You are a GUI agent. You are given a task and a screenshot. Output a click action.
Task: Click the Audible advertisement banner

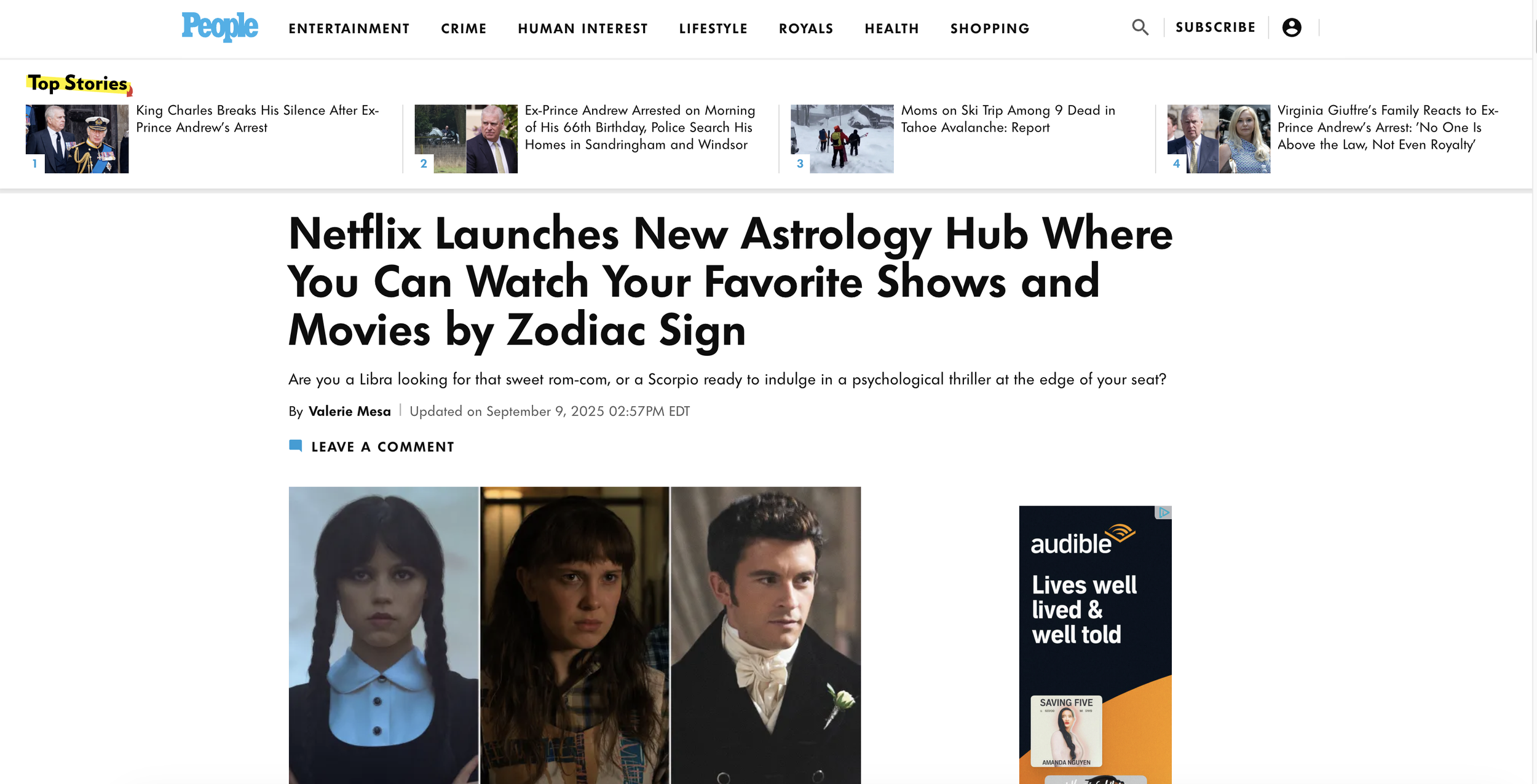point(1095,645)
